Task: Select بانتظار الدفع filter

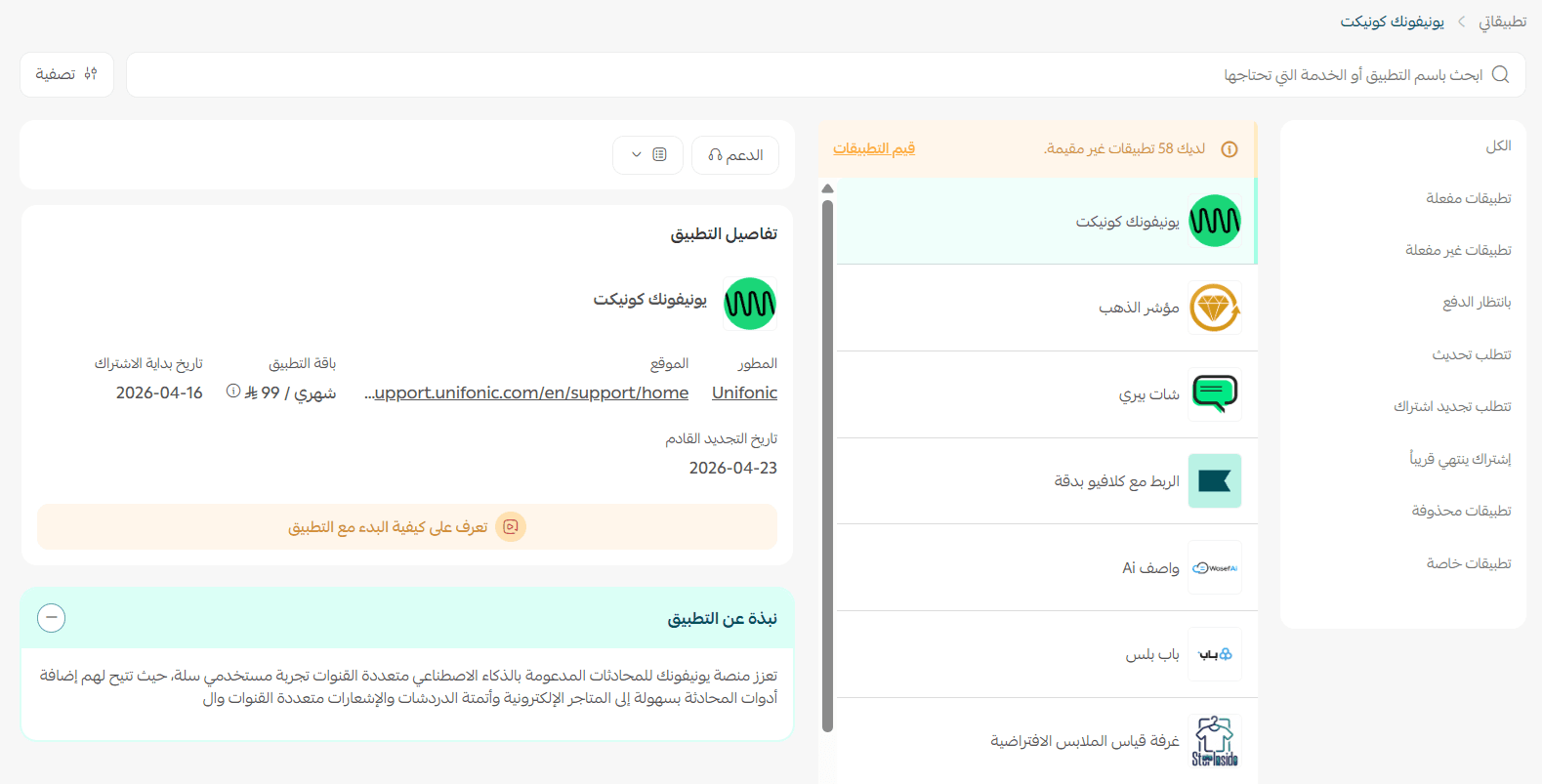Action: click(x=1477, y=302)
